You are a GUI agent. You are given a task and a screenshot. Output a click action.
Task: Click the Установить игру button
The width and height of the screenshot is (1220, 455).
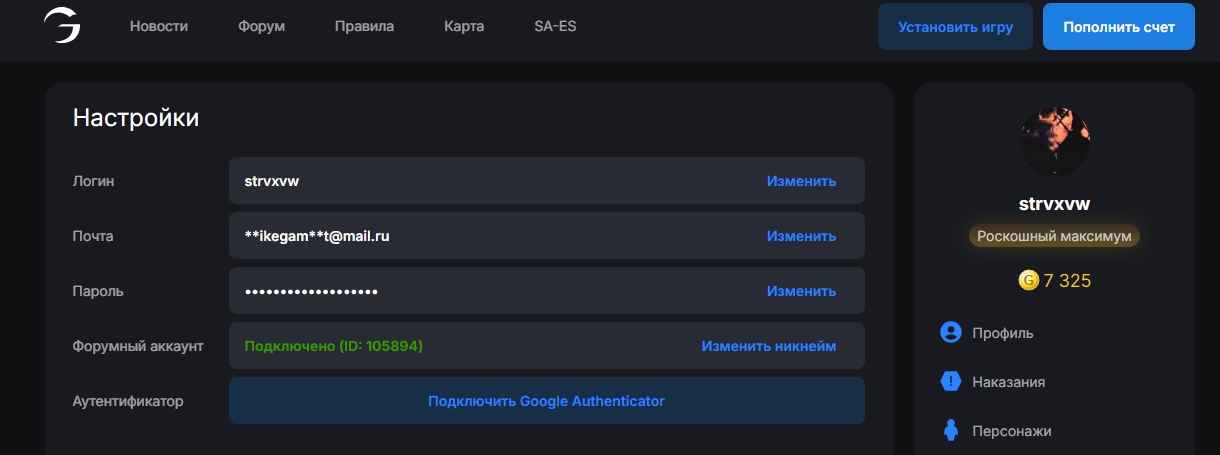tap(955, 27)
